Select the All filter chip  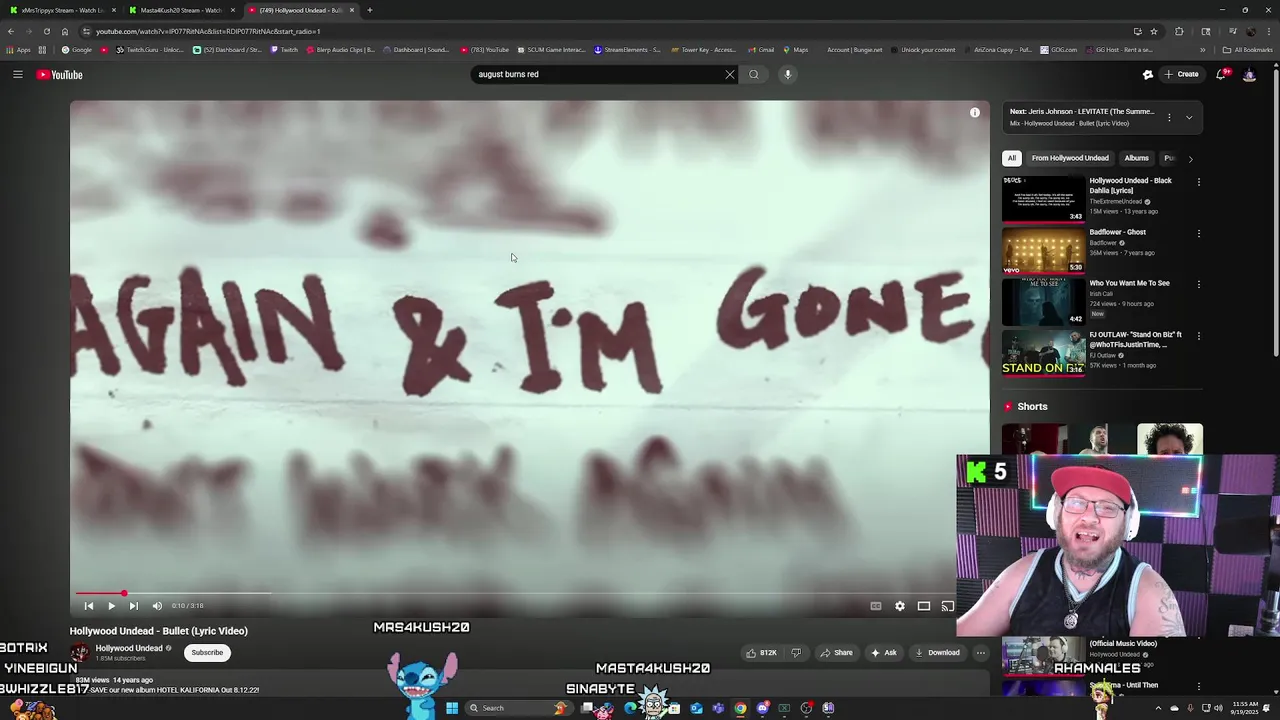point(1011,158)
